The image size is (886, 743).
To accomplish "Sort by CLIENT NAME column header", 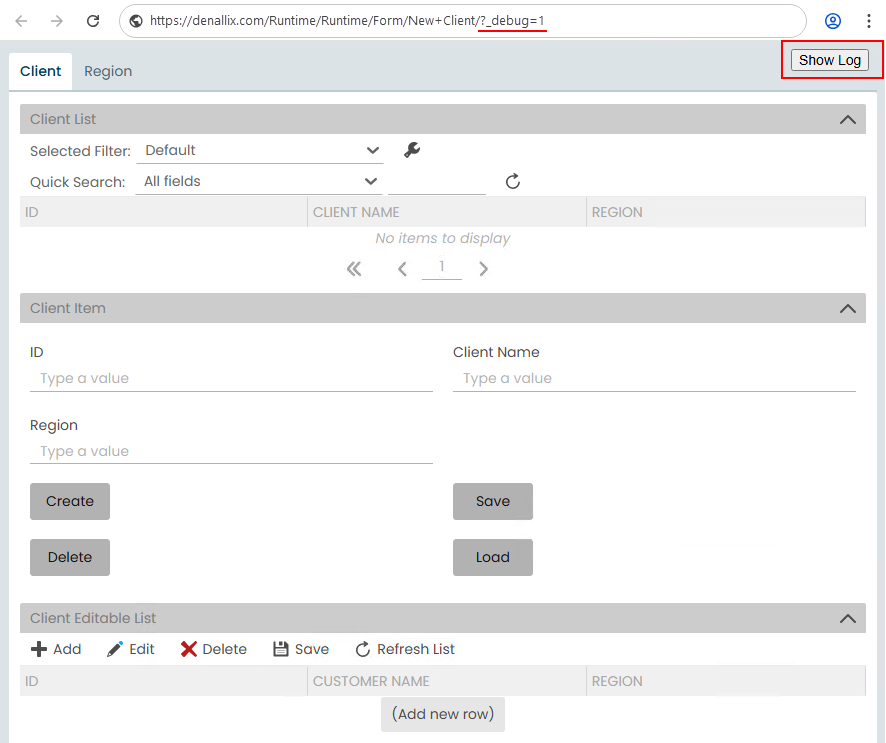I will coord(447,212).
